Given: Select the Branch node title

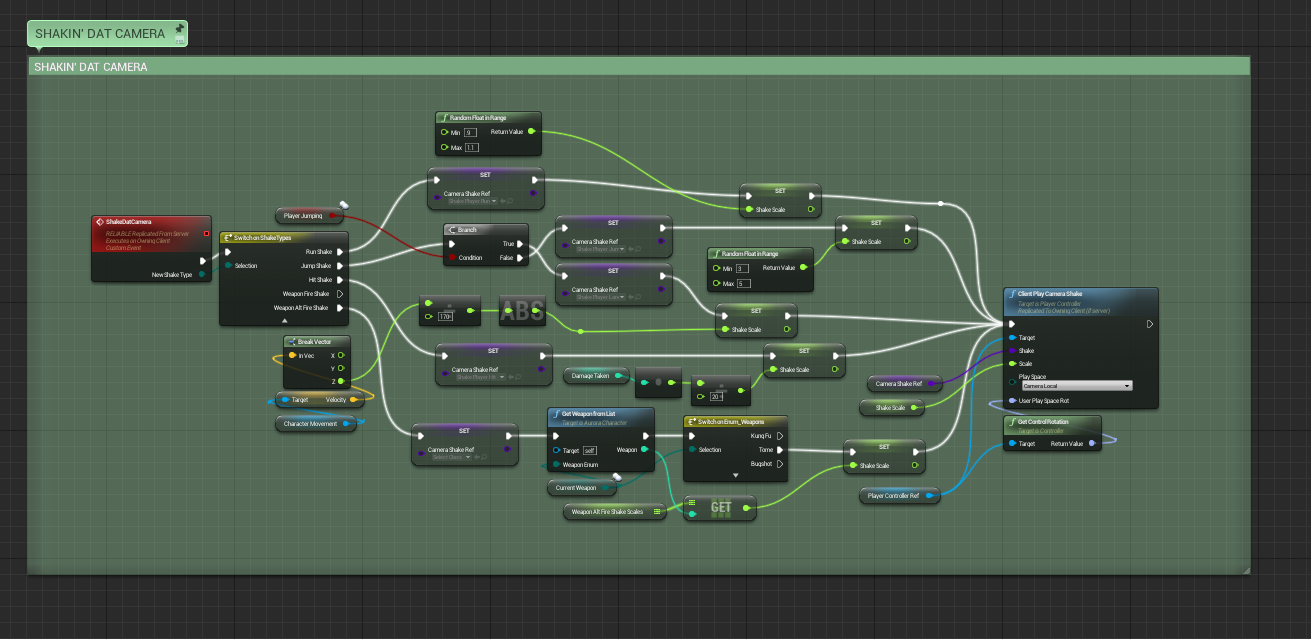Looking at the screenshot, I should click(x=467, y=230).
